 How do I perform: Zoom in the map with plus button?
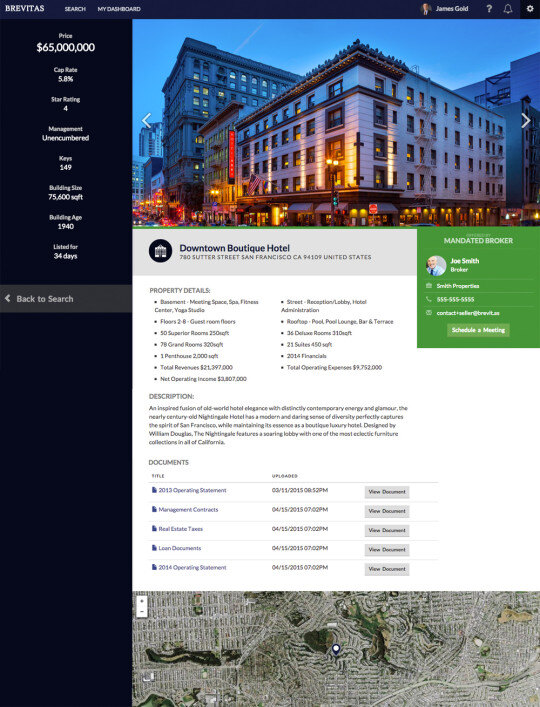tap(142, 601)
